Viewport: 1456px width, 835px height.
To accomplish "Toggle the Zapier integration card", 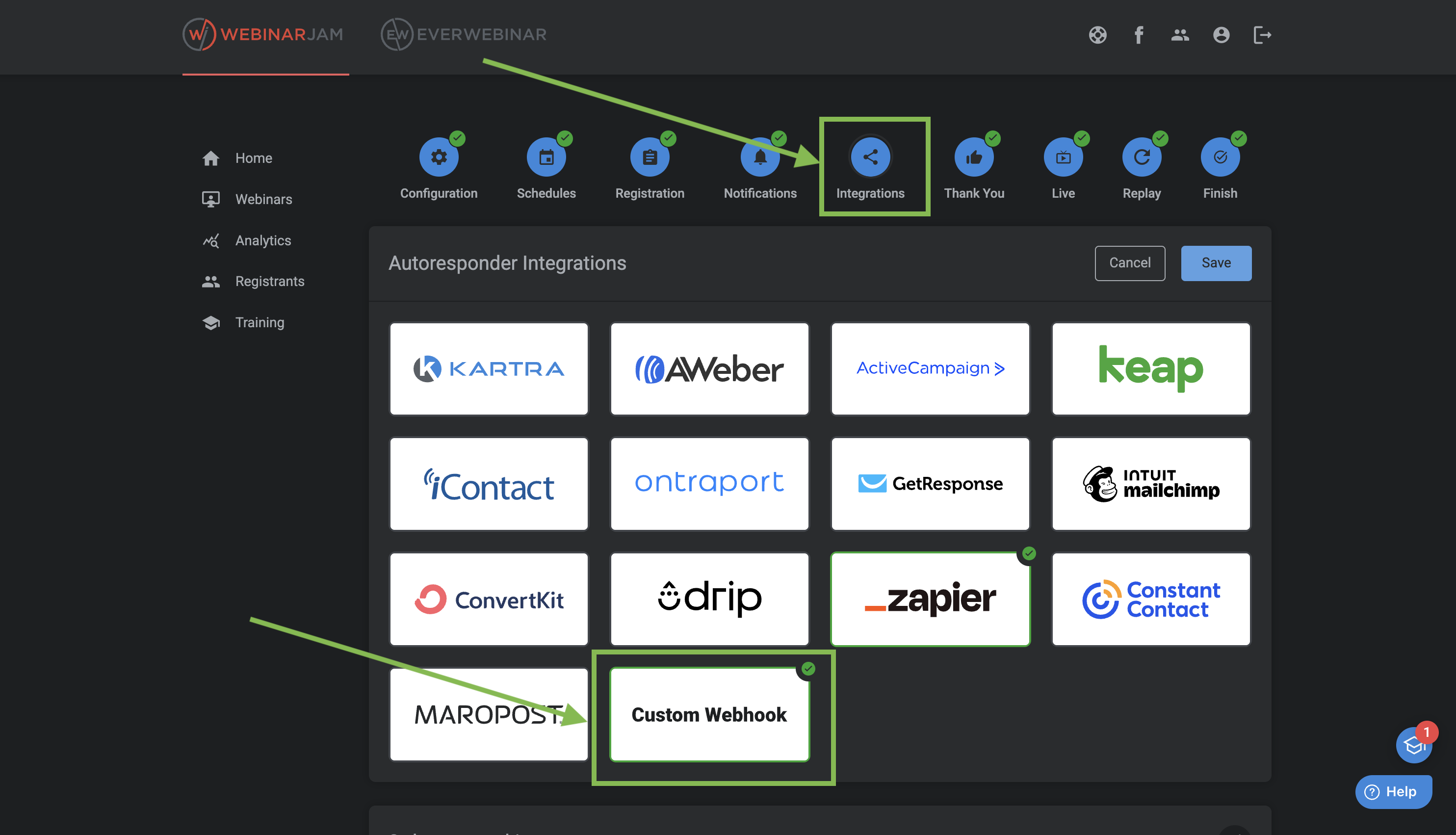I will pos(930,600).
